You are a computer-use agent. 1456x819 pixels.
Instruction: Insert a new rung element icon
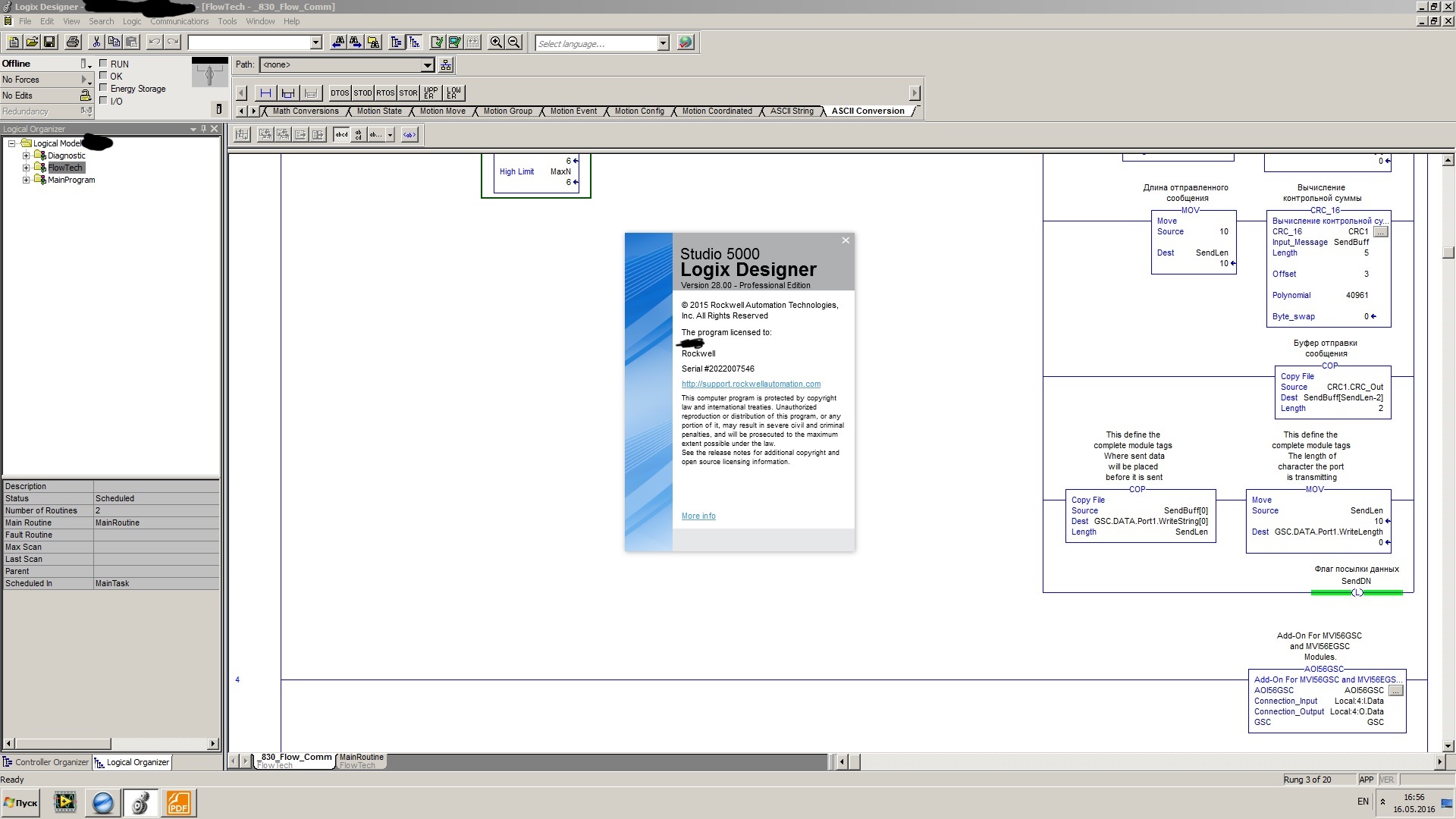point(265,93)
